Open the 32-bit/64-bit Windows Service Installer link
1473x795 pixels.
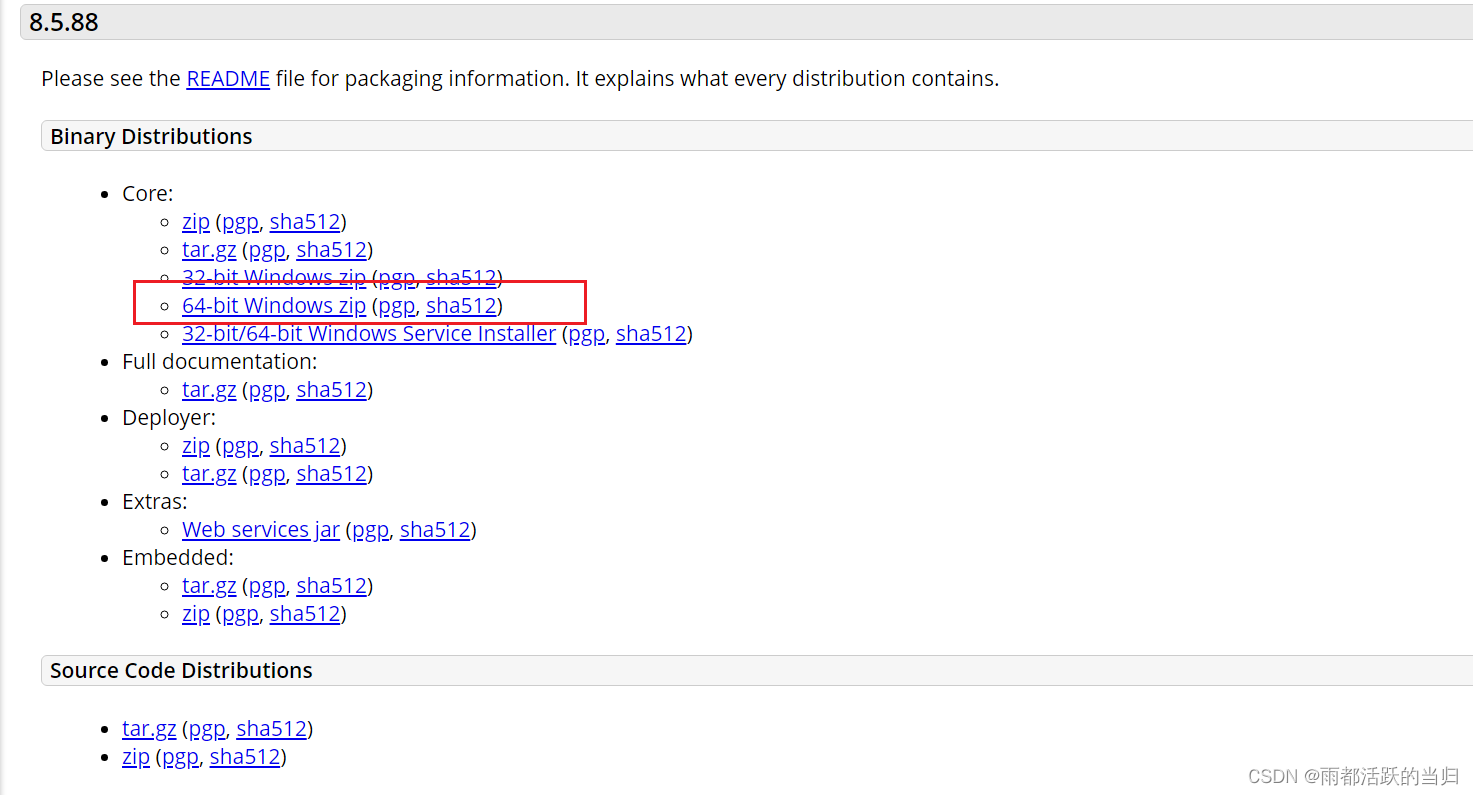tap(369, 333)
